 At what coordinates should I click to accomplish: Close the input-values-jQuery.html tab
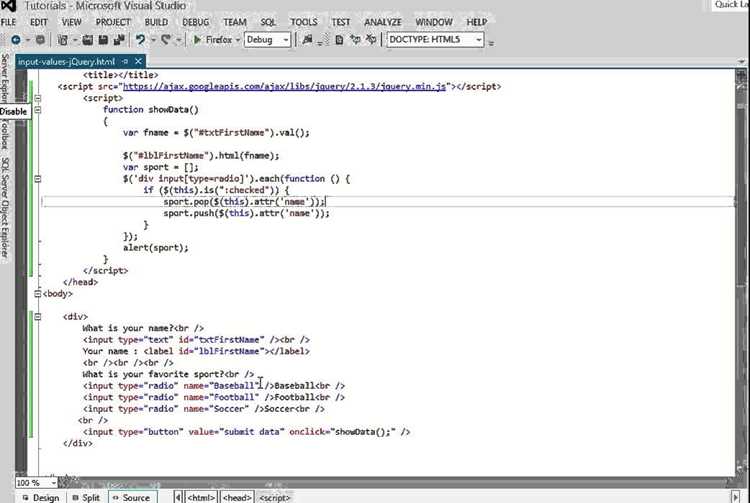tap(138, 62)
